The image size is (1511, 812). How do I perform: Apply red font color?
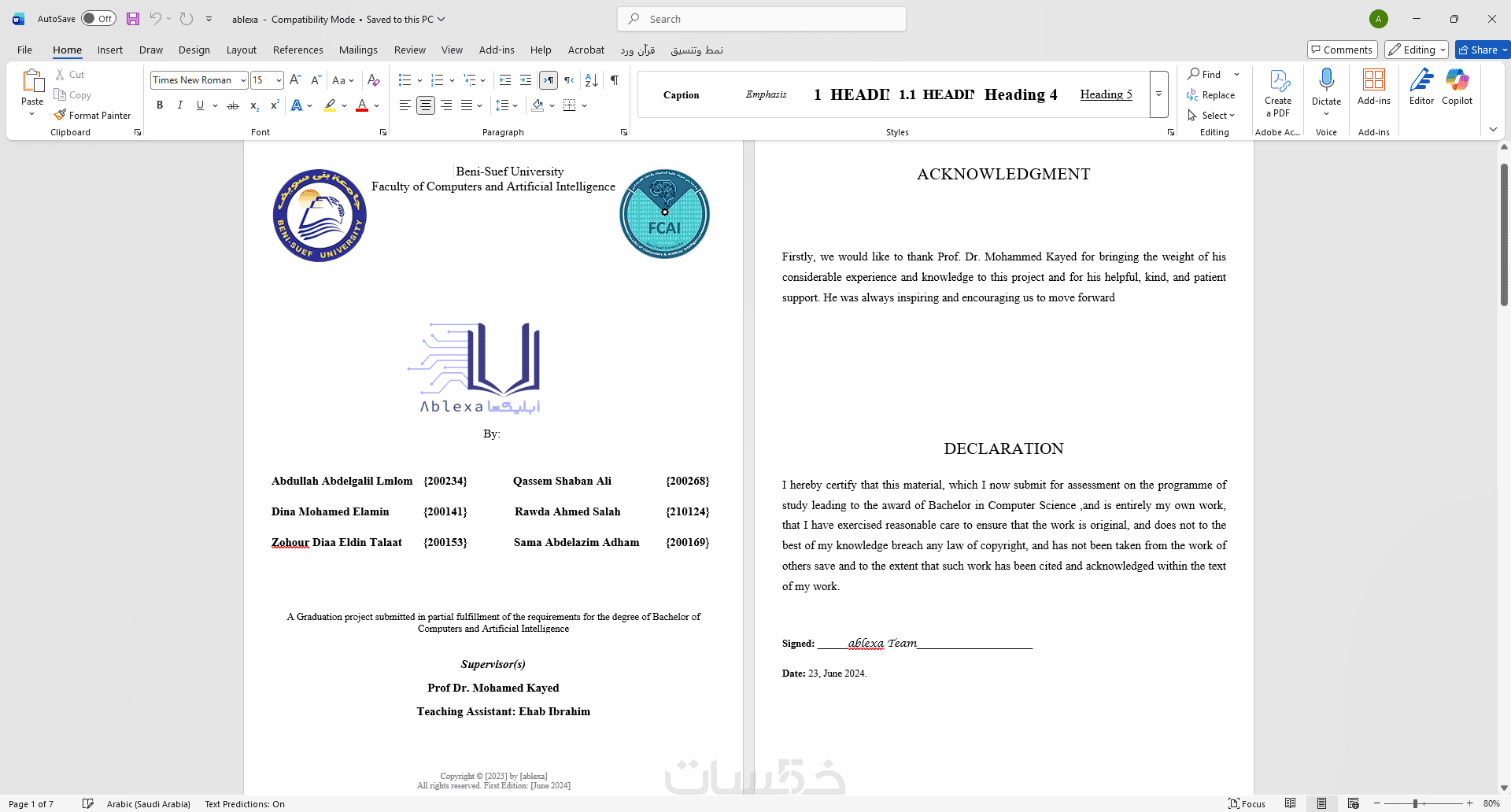(362, 105)
